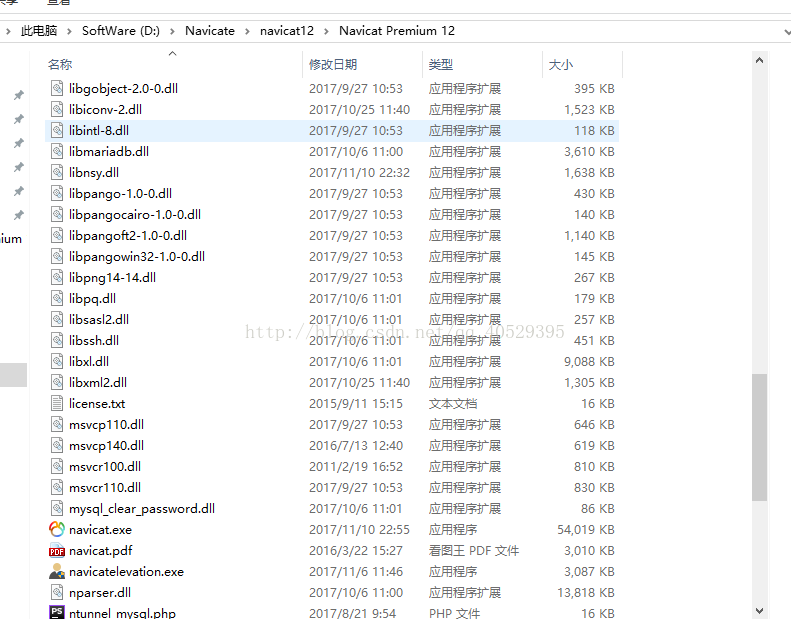The image size is (791, 642).
Task: Click the PHP 文件 type cell
Action: (455, 613)
